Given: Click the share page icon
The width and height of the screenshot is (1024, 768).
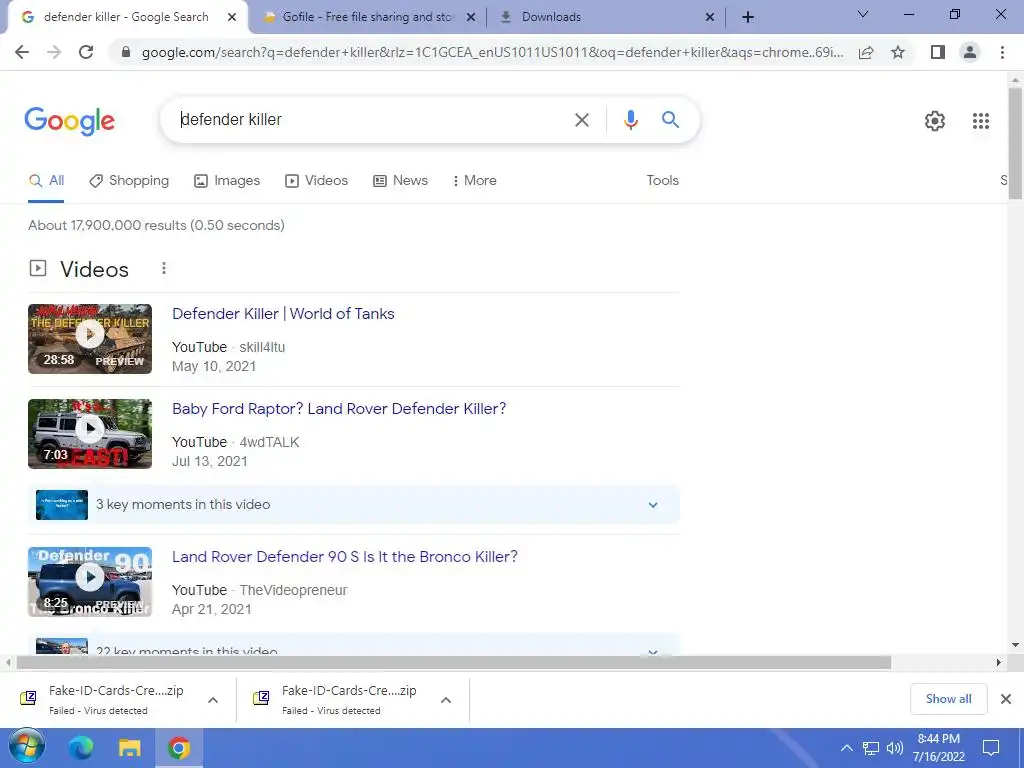Looking at the screenshot, I should click(x=866, y=52).
